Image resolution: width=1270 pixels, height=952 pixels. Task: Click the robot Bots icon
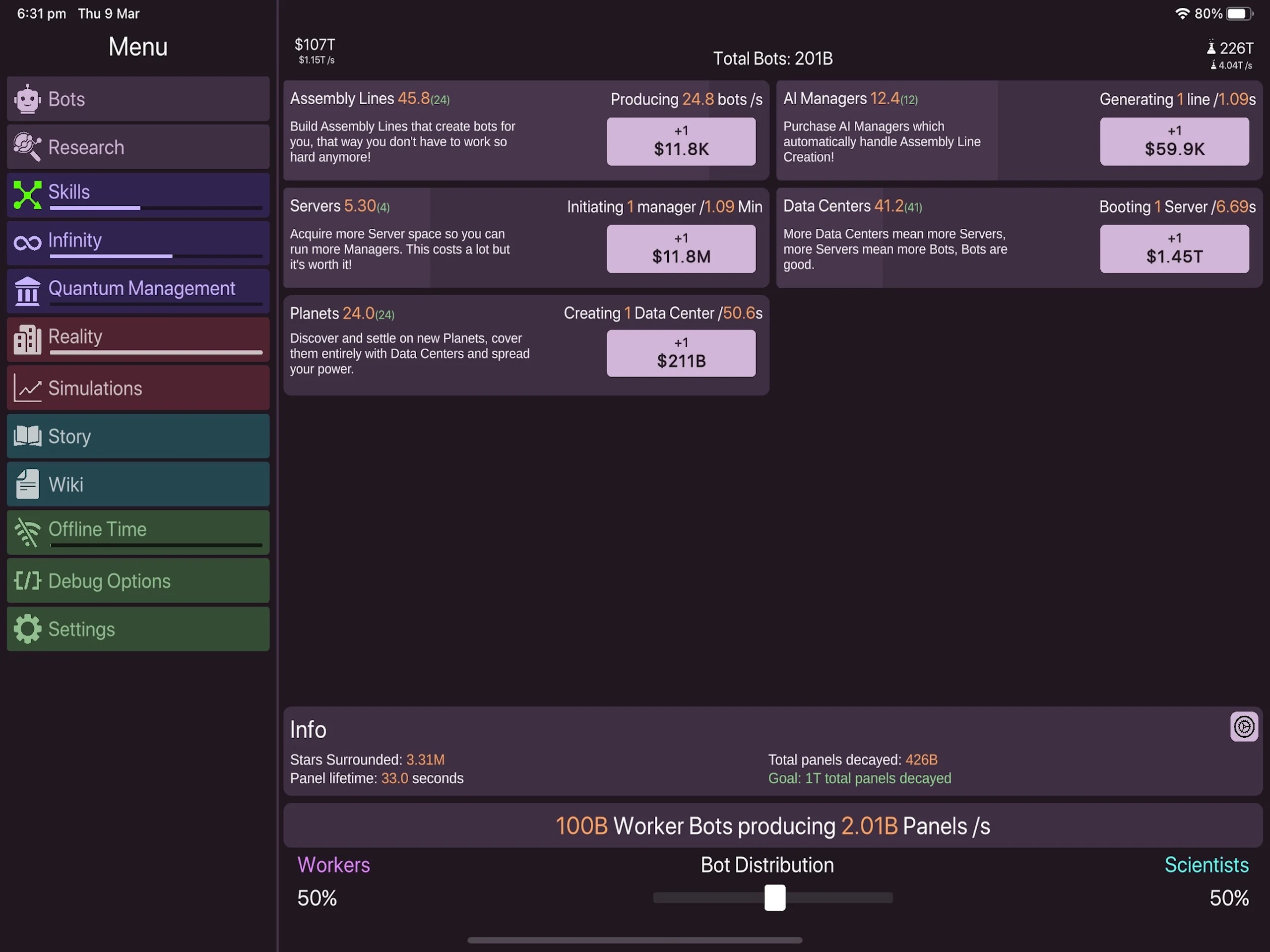(27, 99)
